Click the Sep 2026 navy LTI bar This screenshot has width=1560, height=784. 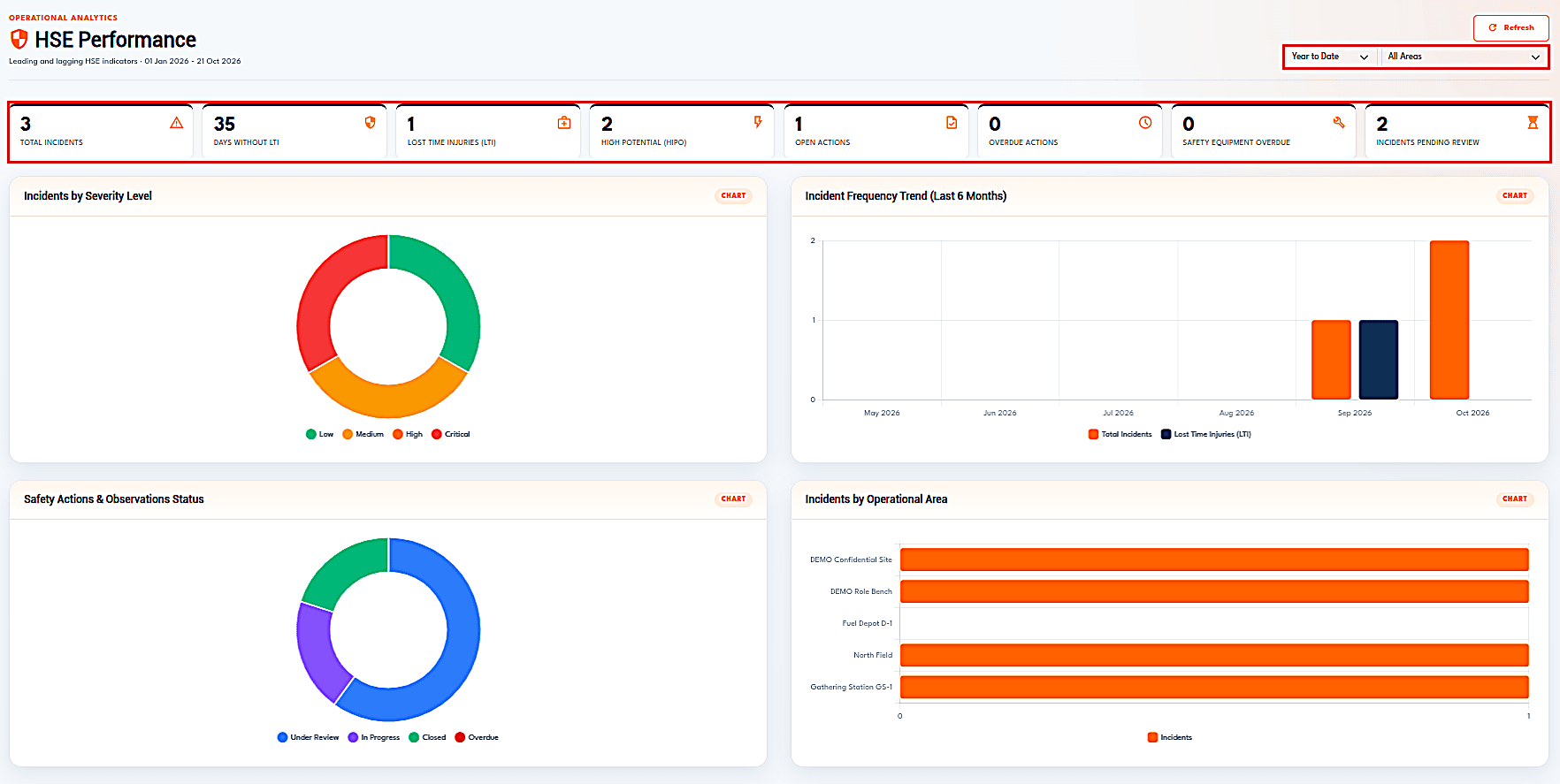click(1378, 360)
